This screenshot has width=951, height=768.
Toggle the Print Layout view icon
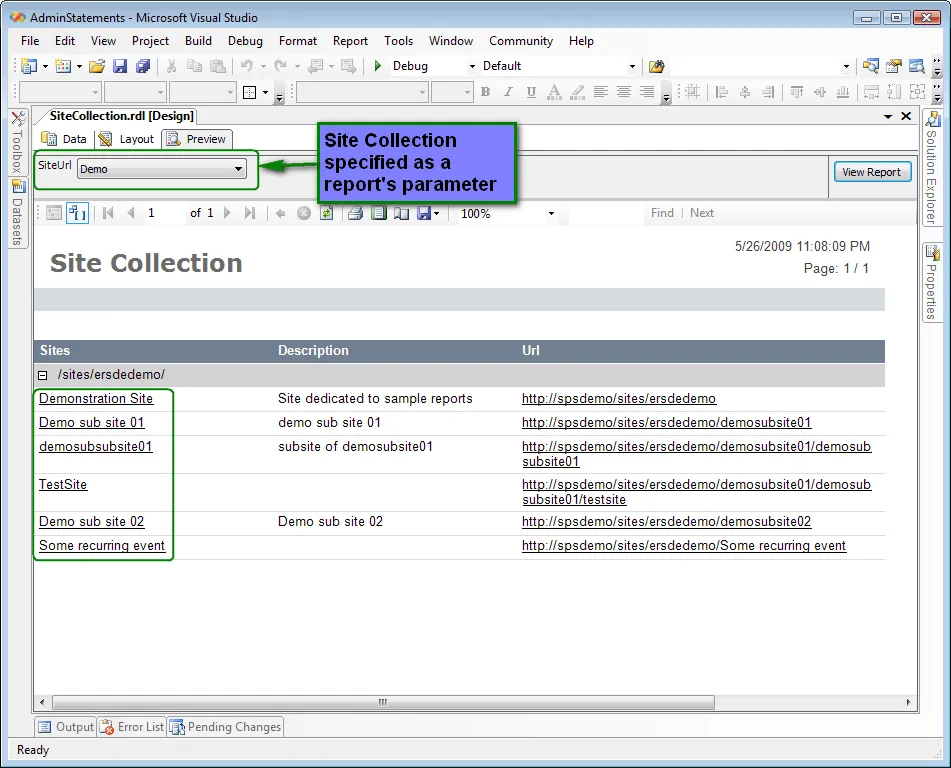coord(378,213)
